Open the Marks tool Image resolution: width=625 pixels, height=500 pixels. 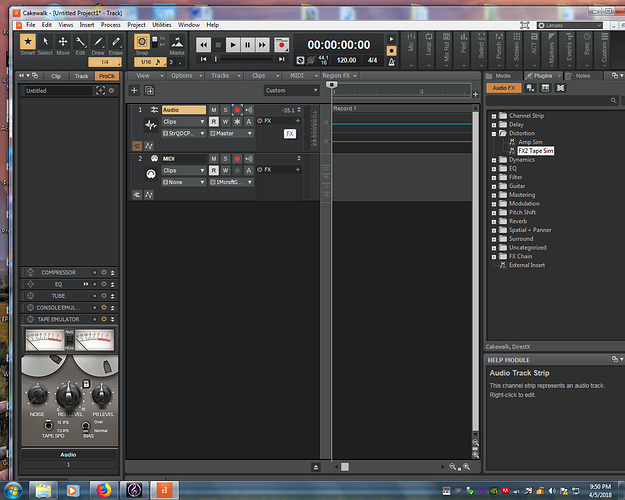tap(177, 42)
